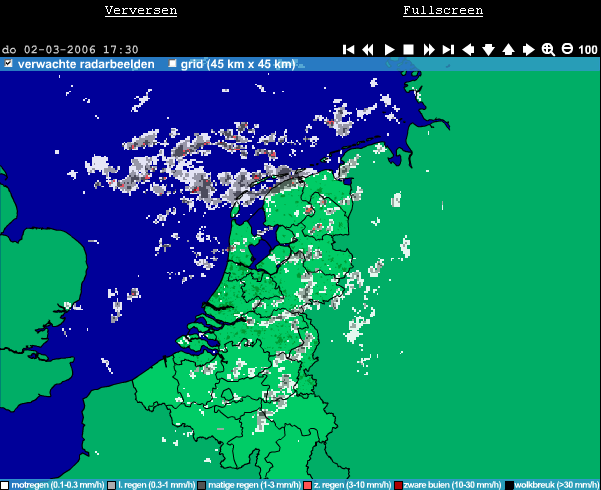The image size is (601, 490).
Task: Click the 'motregen (0.1-0.3 mm/h)' legend text
Action: tap(57, 485)
